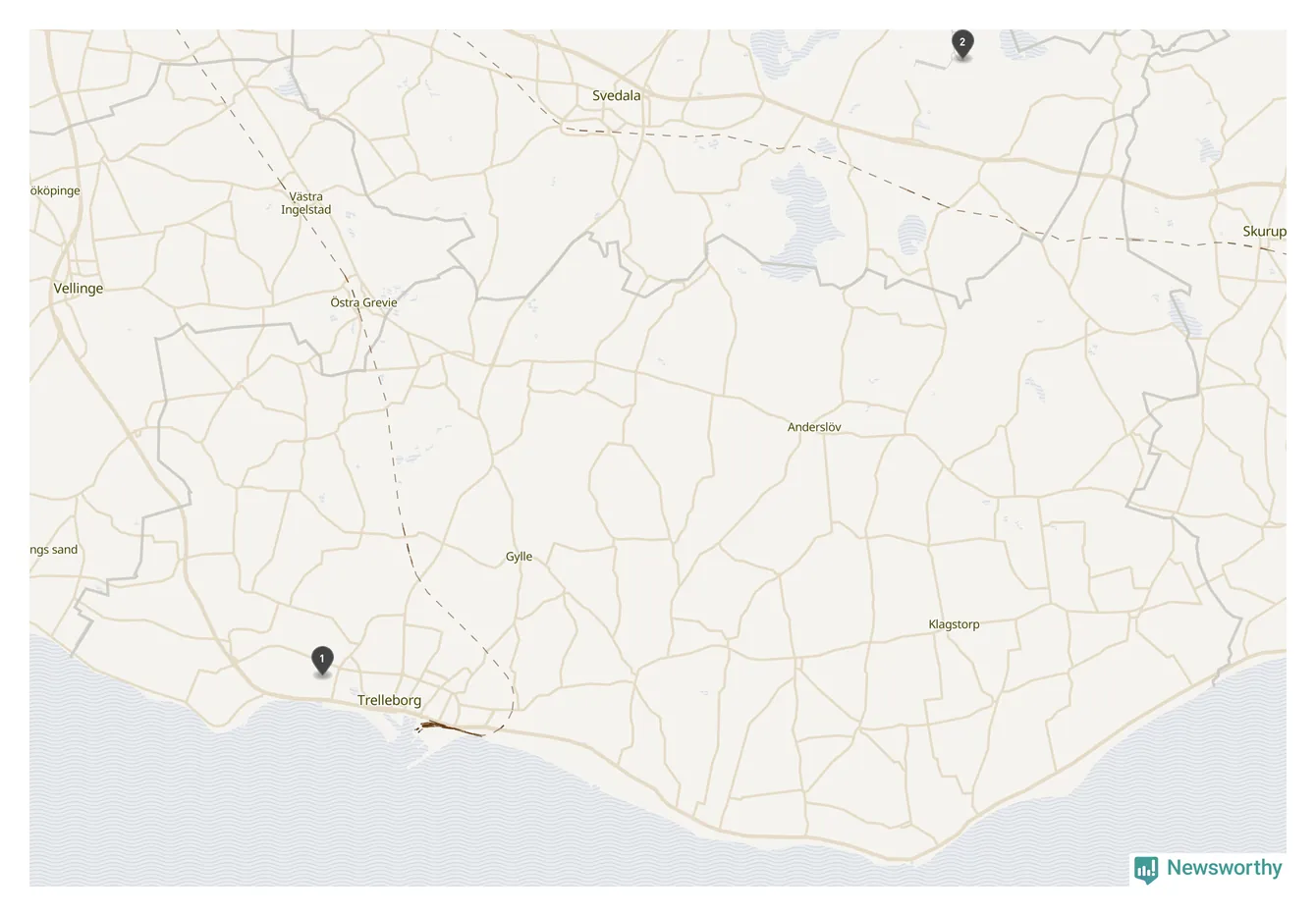This screenshot has height=916, width=1316.
Task: Click the small lake east of the large lake
Action: click(x=911, y=235)
